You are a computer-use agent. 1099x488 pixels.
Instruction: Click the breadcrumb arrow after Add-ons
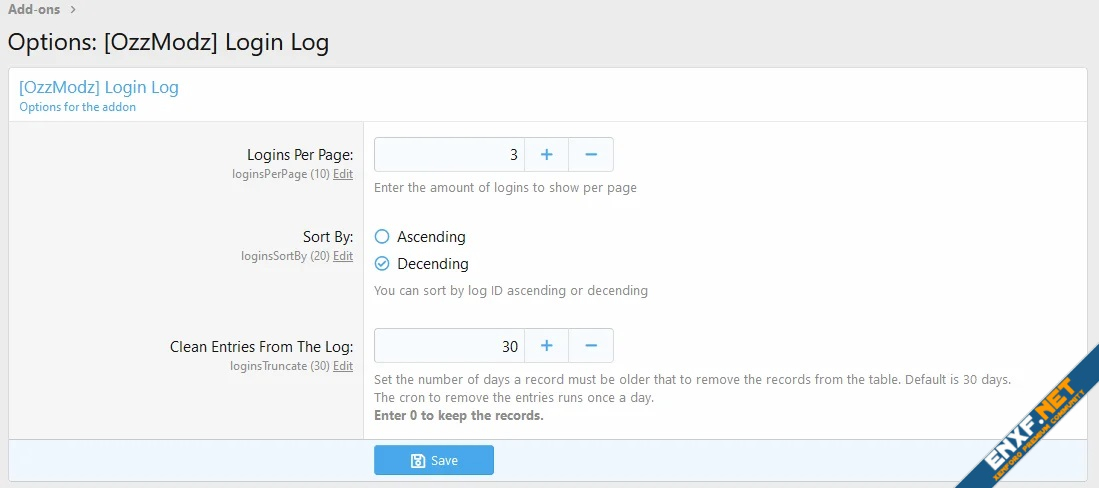click(73, 10)
